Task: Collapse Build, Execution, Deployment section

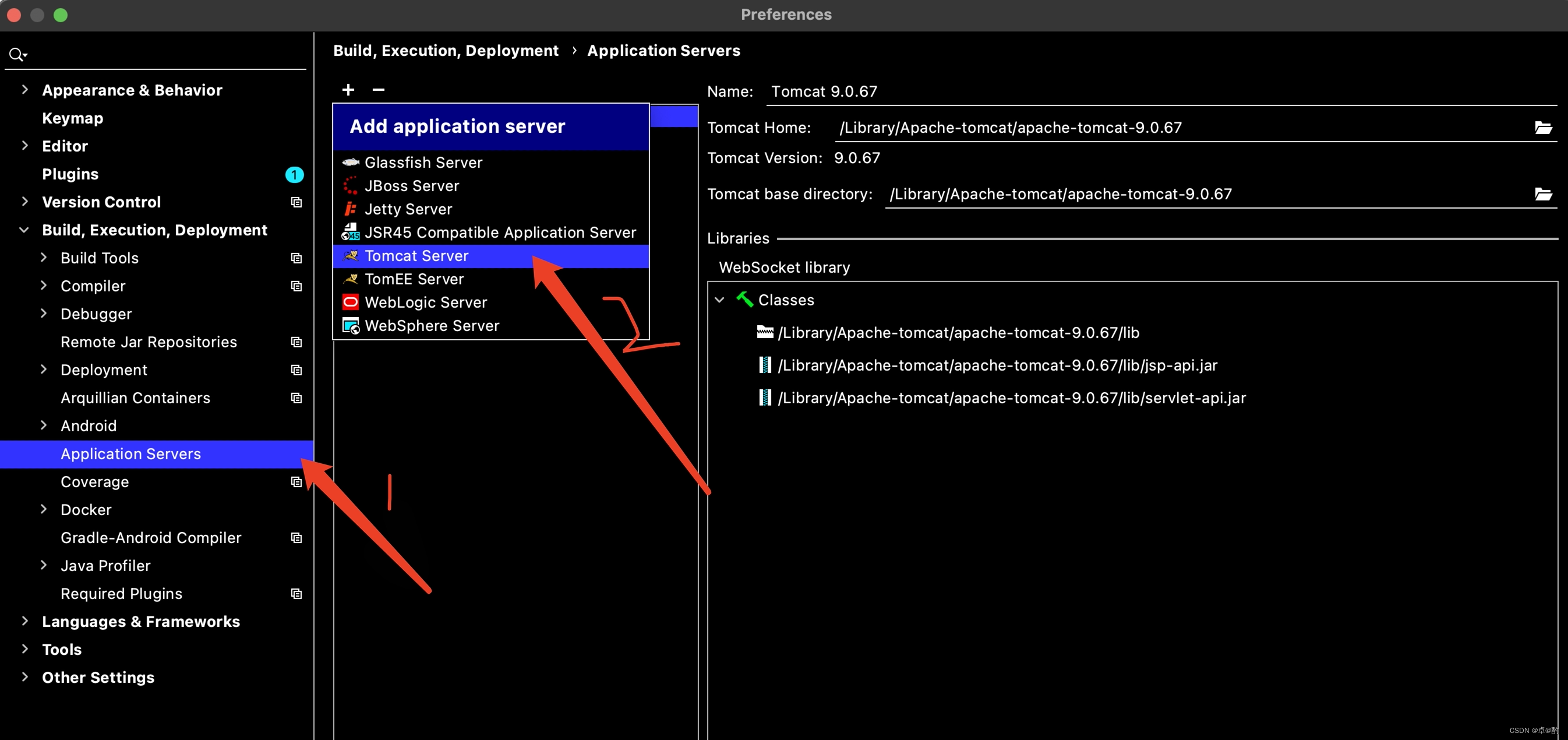Action: point(24,230)
